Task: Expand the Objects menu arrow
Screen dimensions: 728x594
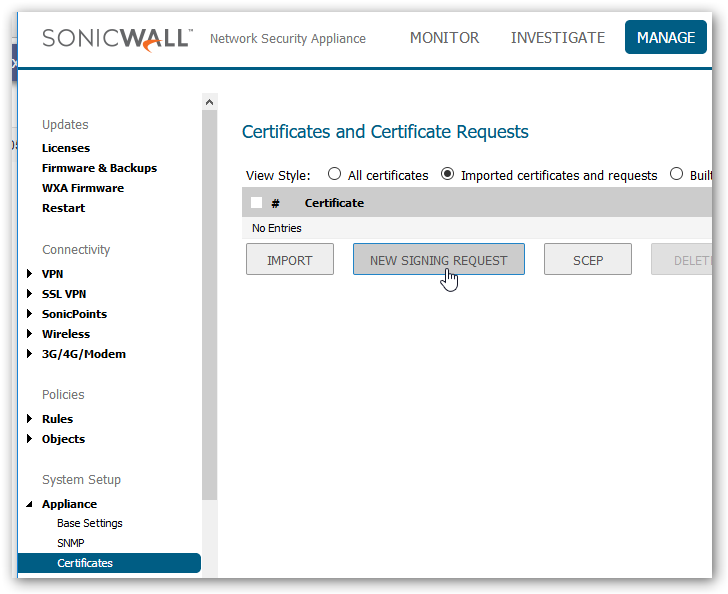Action: 29,438
